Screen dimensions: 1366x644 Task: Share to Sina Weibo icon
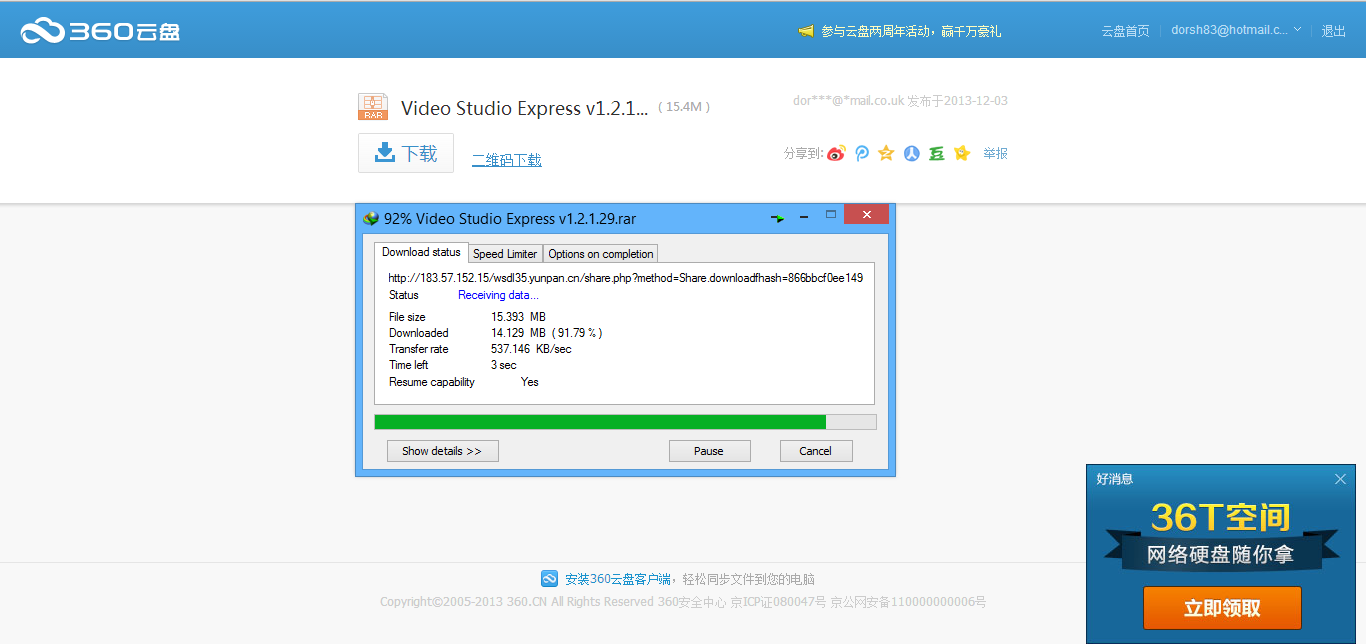click(x=836, y=153)
